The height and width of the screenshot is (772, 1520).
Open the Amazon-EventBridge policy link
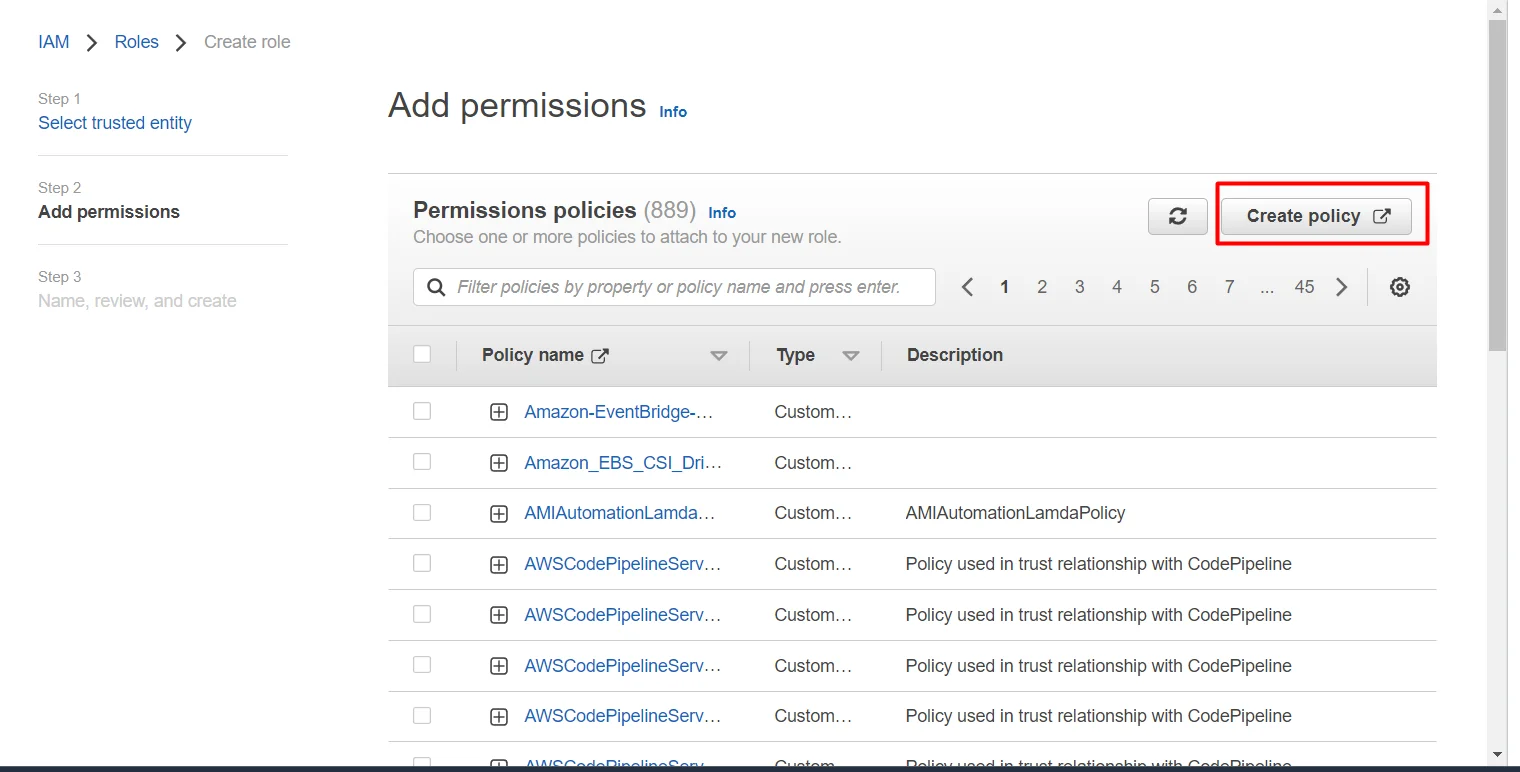click(x=619, y=412)
